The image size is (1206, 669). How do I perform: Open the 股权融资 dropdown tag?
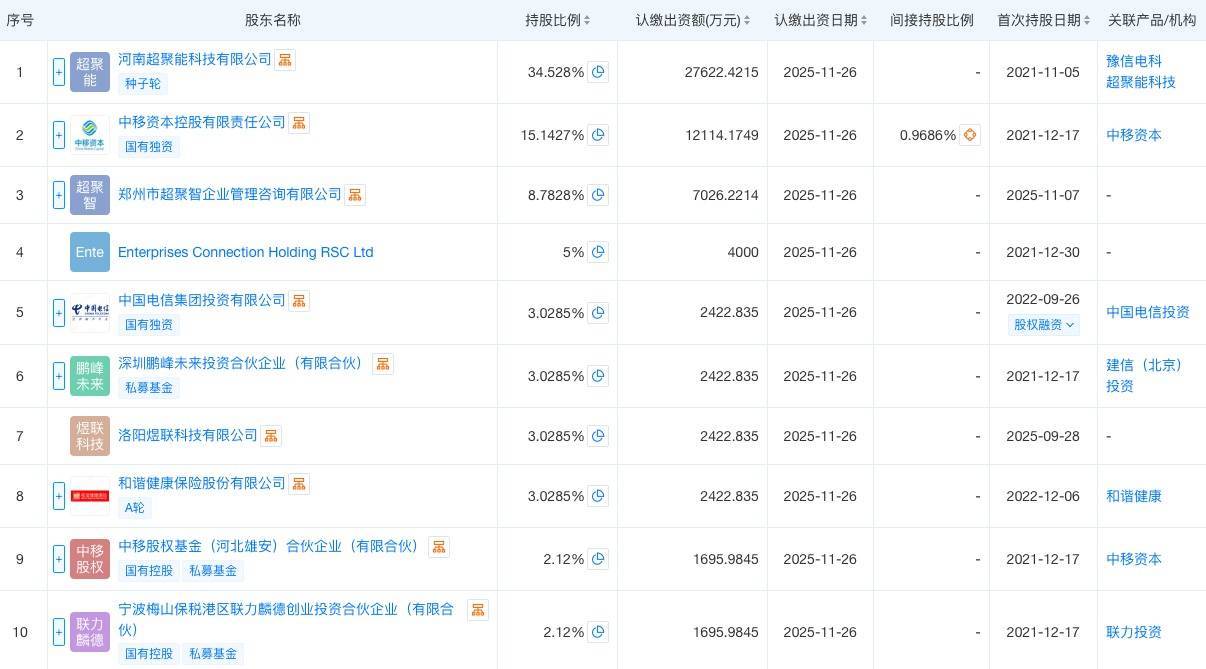coord(1044,325)
